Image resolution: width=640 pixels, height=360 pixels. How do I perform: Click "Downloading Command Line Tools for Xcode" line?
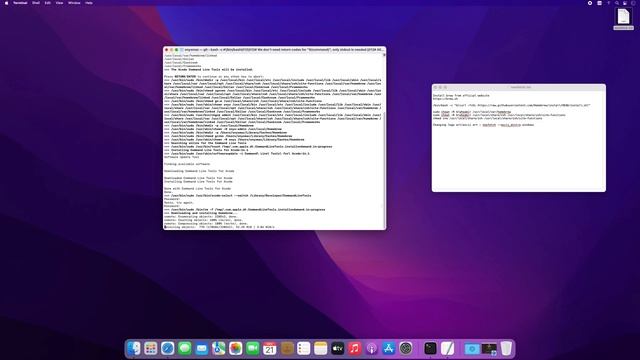[199, 171]
